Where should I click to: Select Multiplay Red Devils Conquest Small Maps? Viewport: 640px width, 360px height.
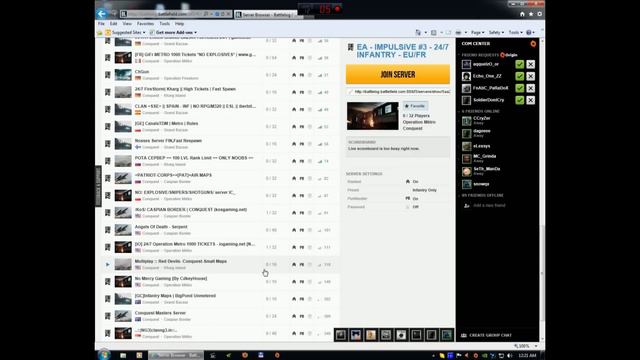pos(220,264)
